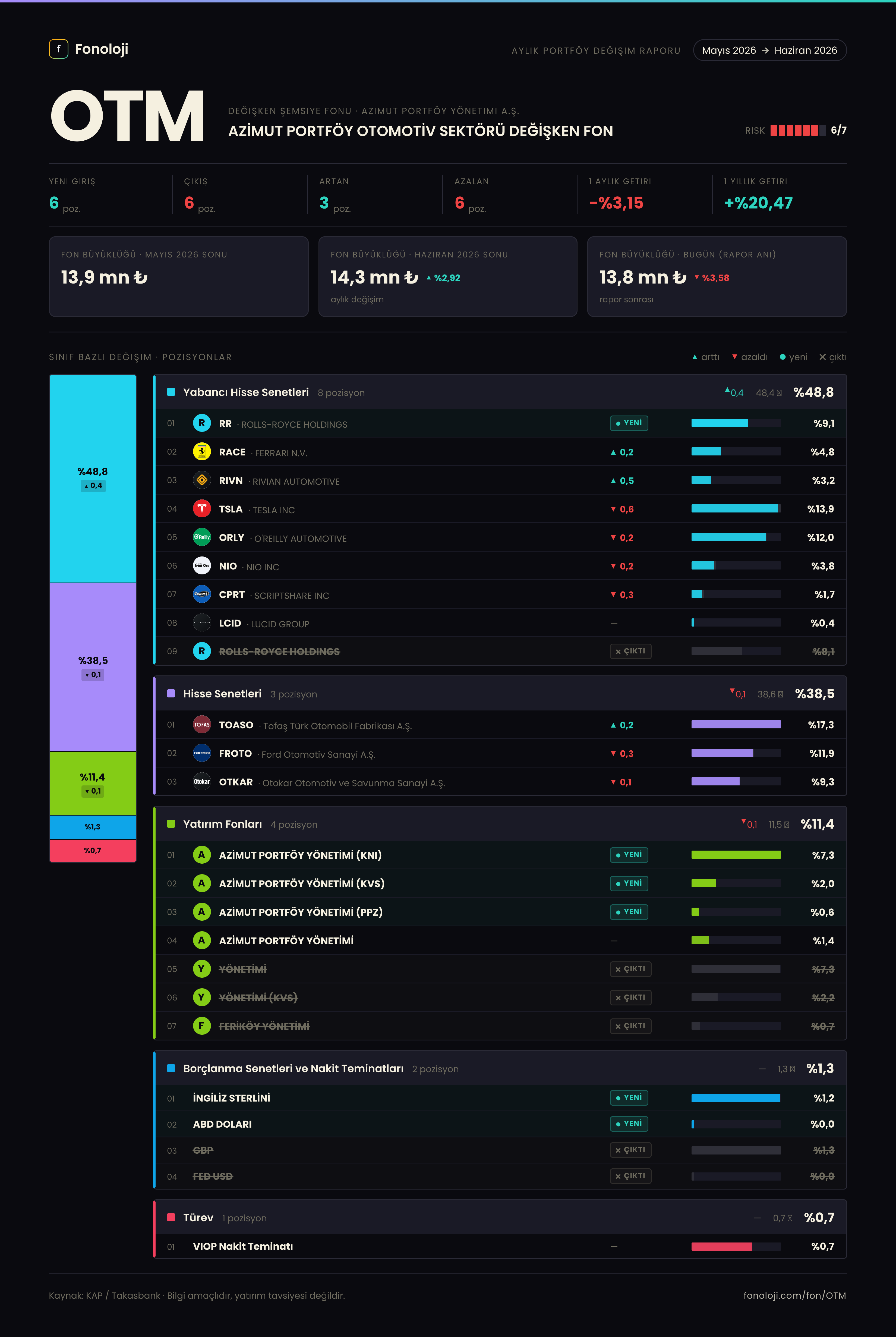
Task: Click the ÇIKTI badge on FERİKÖY YÖNETİMİ row
Action: (x=630, y=1026)
